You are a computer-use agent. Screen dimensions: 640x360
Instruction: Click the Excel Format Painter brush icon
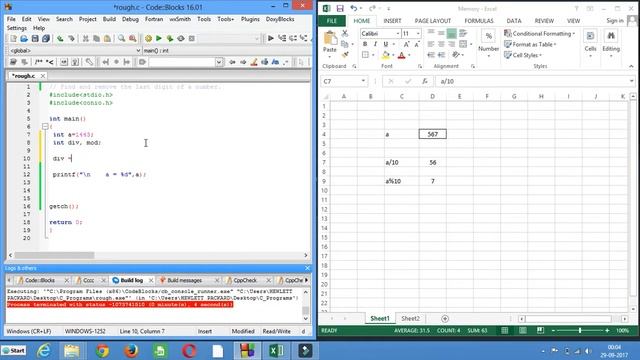[345, 55]
